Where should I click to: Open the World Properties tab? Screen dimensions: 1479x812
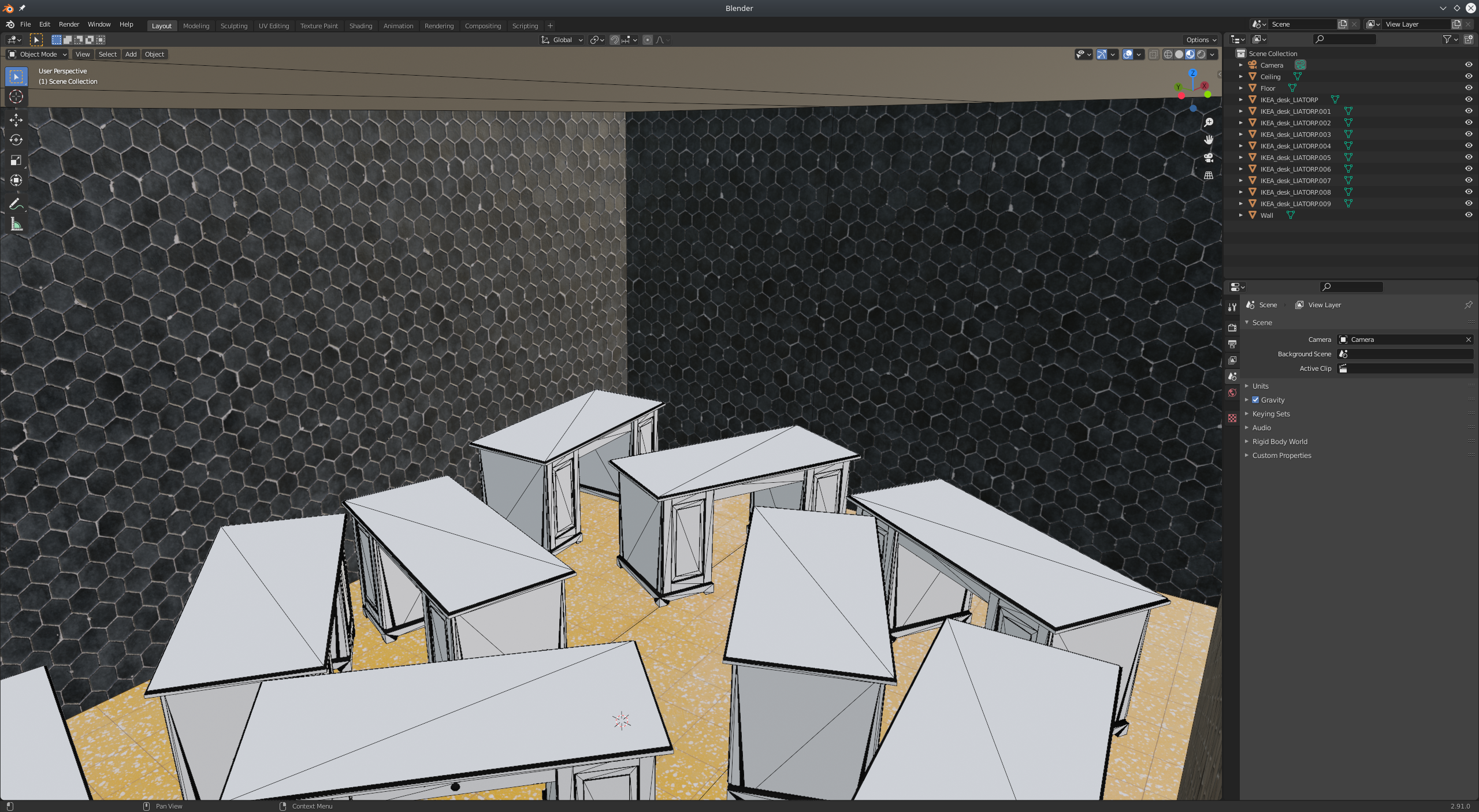[x=1232, y=393]
